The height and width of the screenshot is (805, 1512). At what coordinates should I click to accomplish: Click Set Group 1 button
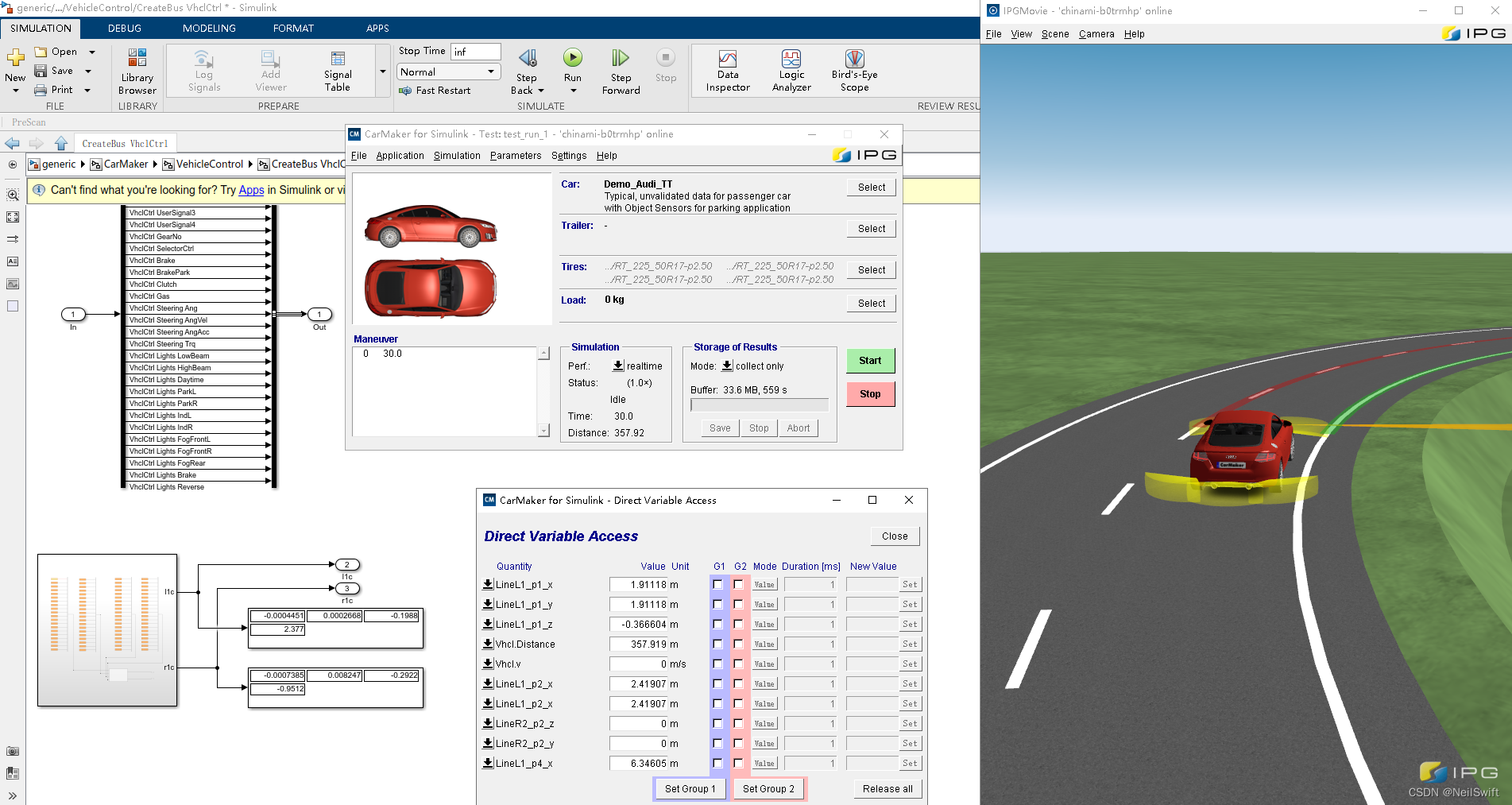(690, 789)
